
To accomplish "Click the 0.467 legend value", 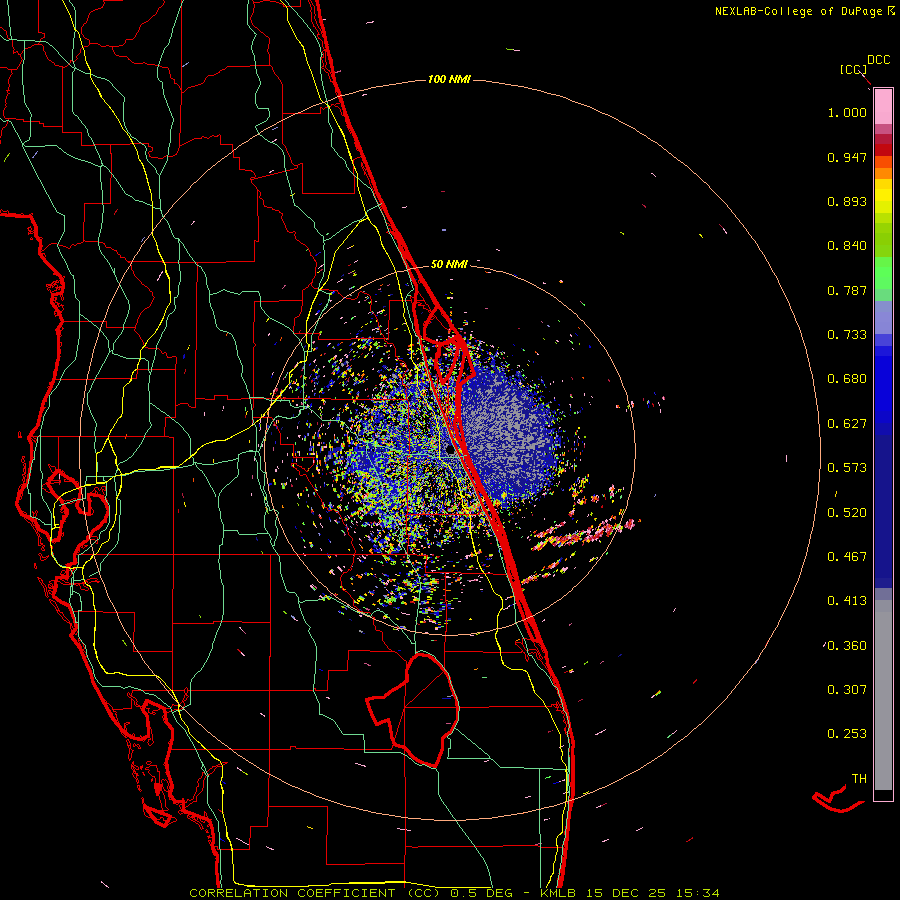I will pos(847,557).
